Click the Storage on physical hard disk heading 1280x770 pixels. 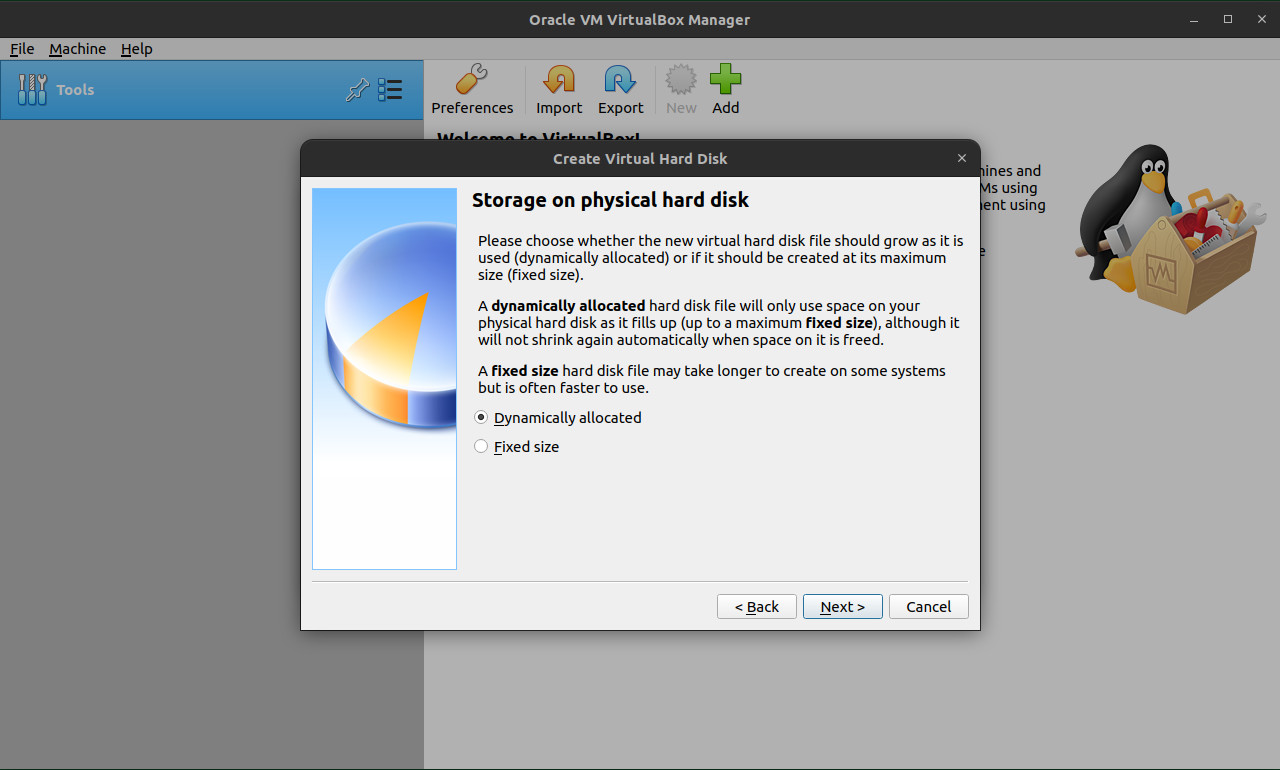610,200
